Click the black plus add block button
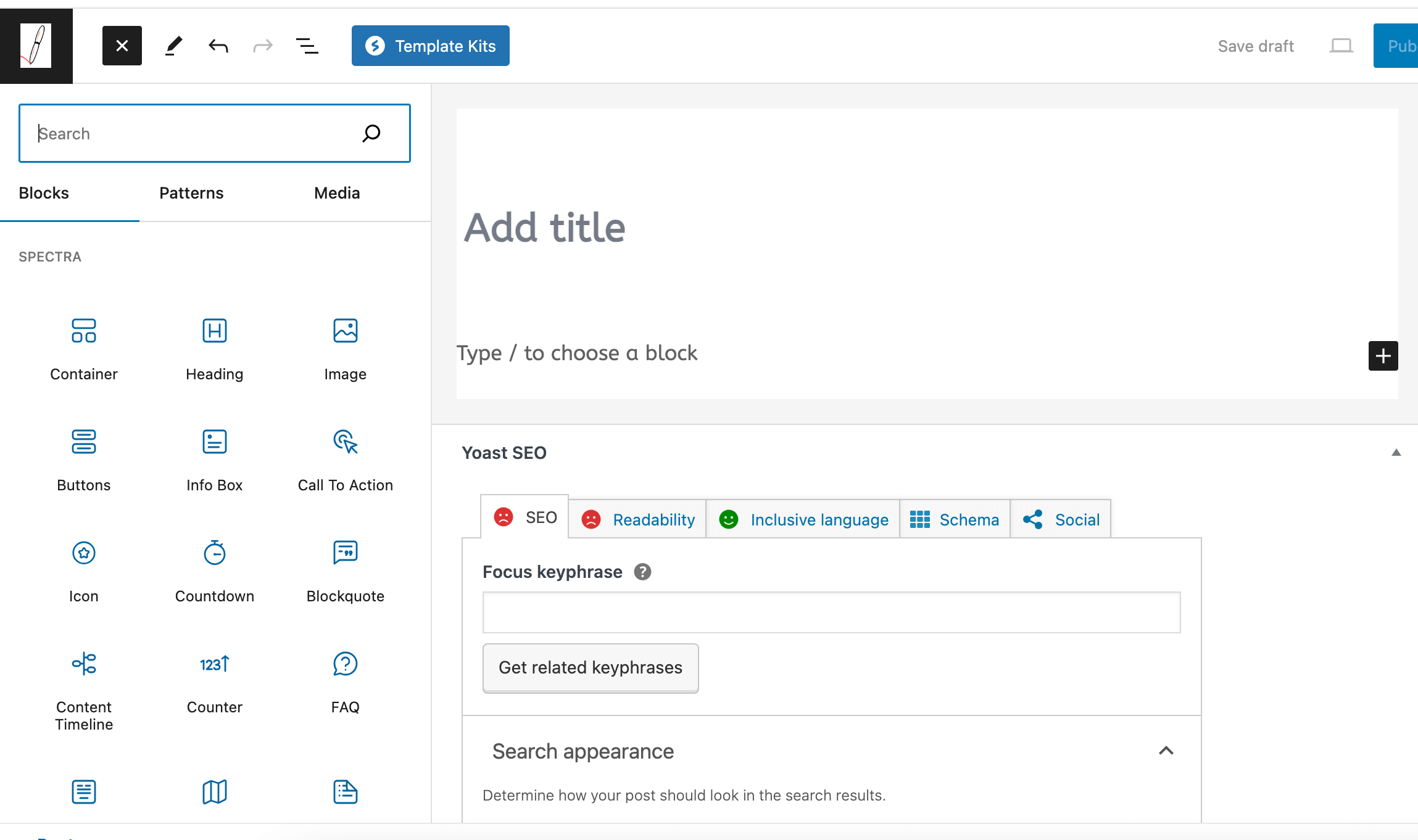 pyautogui.click(x=1383, y=356)
